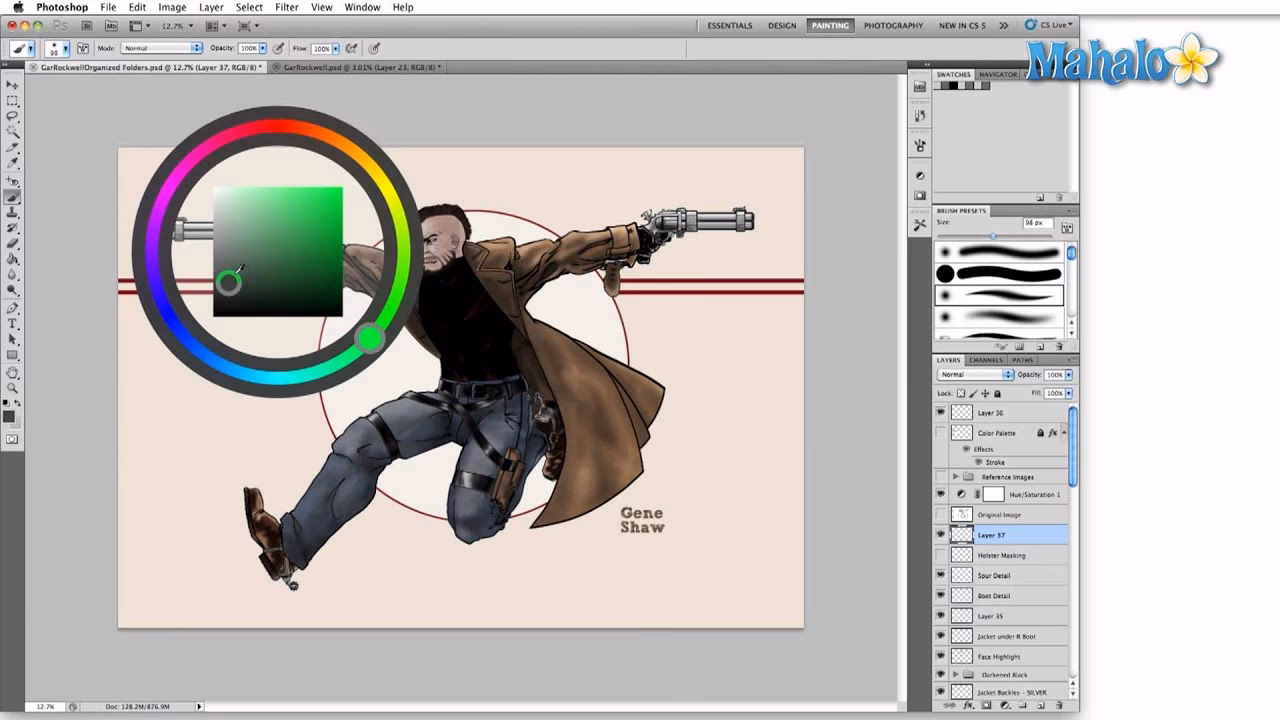Switch to the Channels tab
The width and height of the screenshot is (1280, 720).
coord(985,359)
